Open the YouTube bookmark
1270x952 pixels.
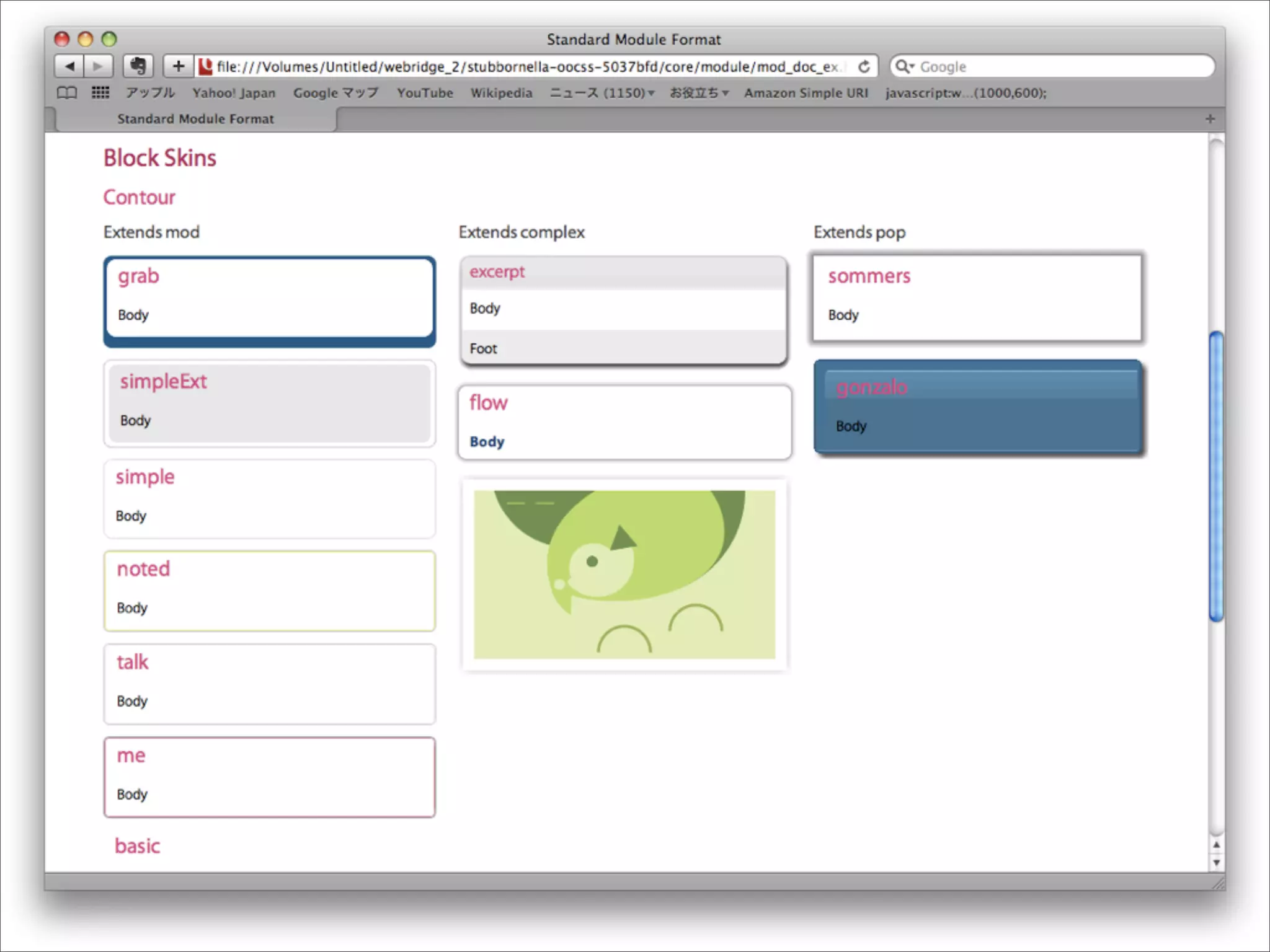click(425, 93)
